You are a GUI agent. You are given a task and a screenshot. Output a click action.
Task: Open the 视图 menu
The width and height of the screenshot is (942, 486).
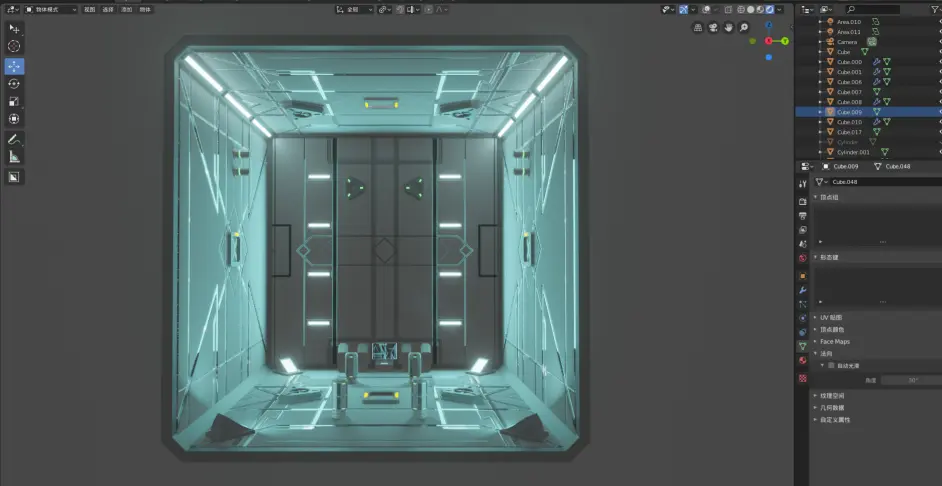coord(90,10)
